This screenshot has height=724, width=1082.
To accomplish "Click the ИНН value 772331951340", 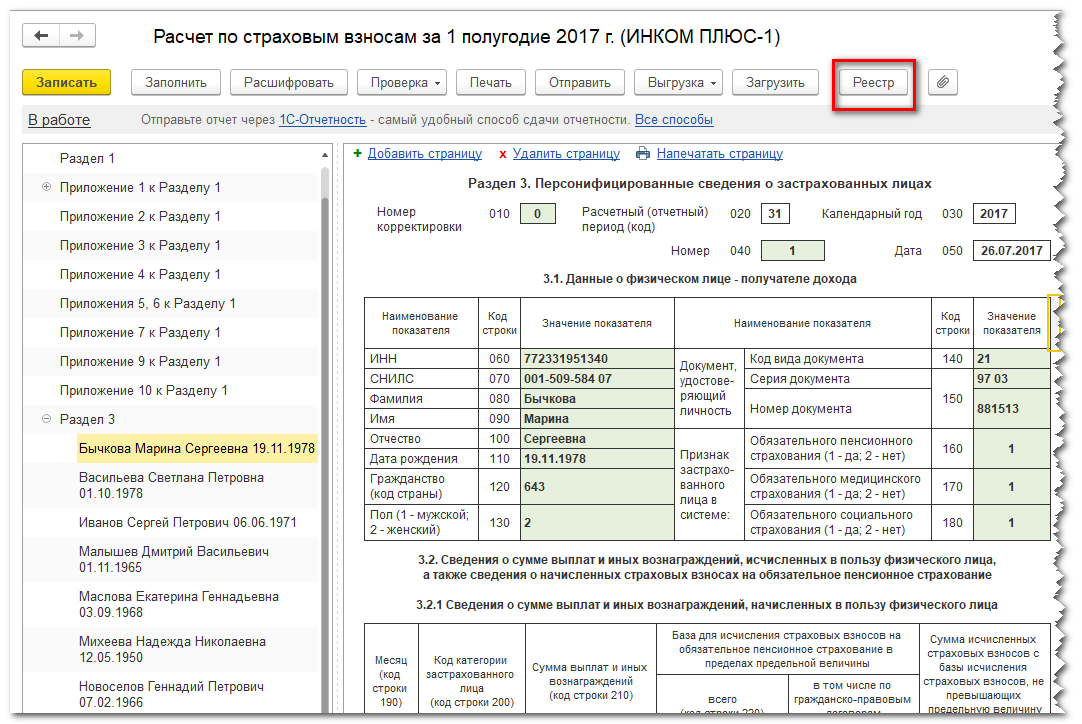I will (597, 358).
